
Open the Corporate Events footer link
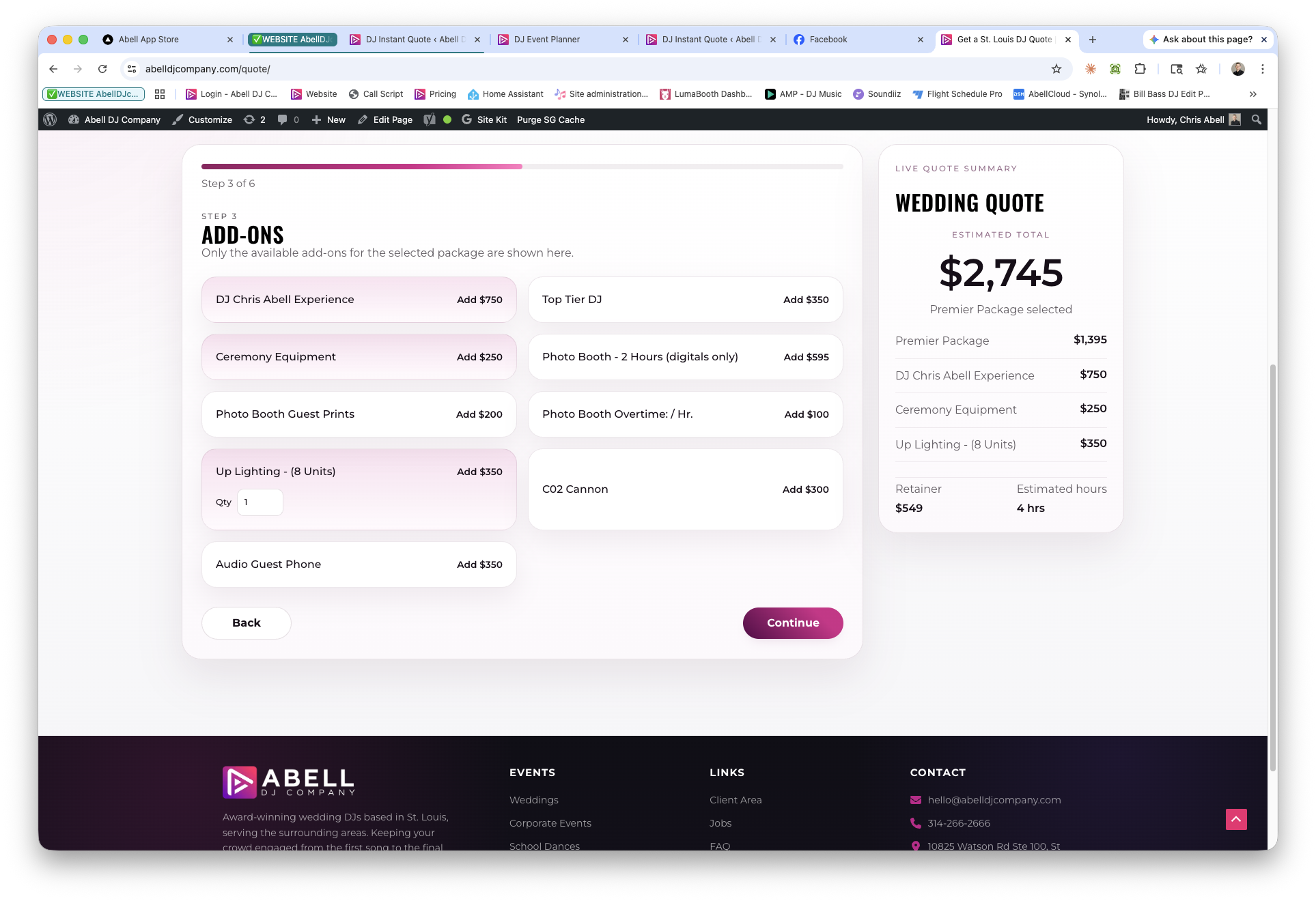(550, 823)
